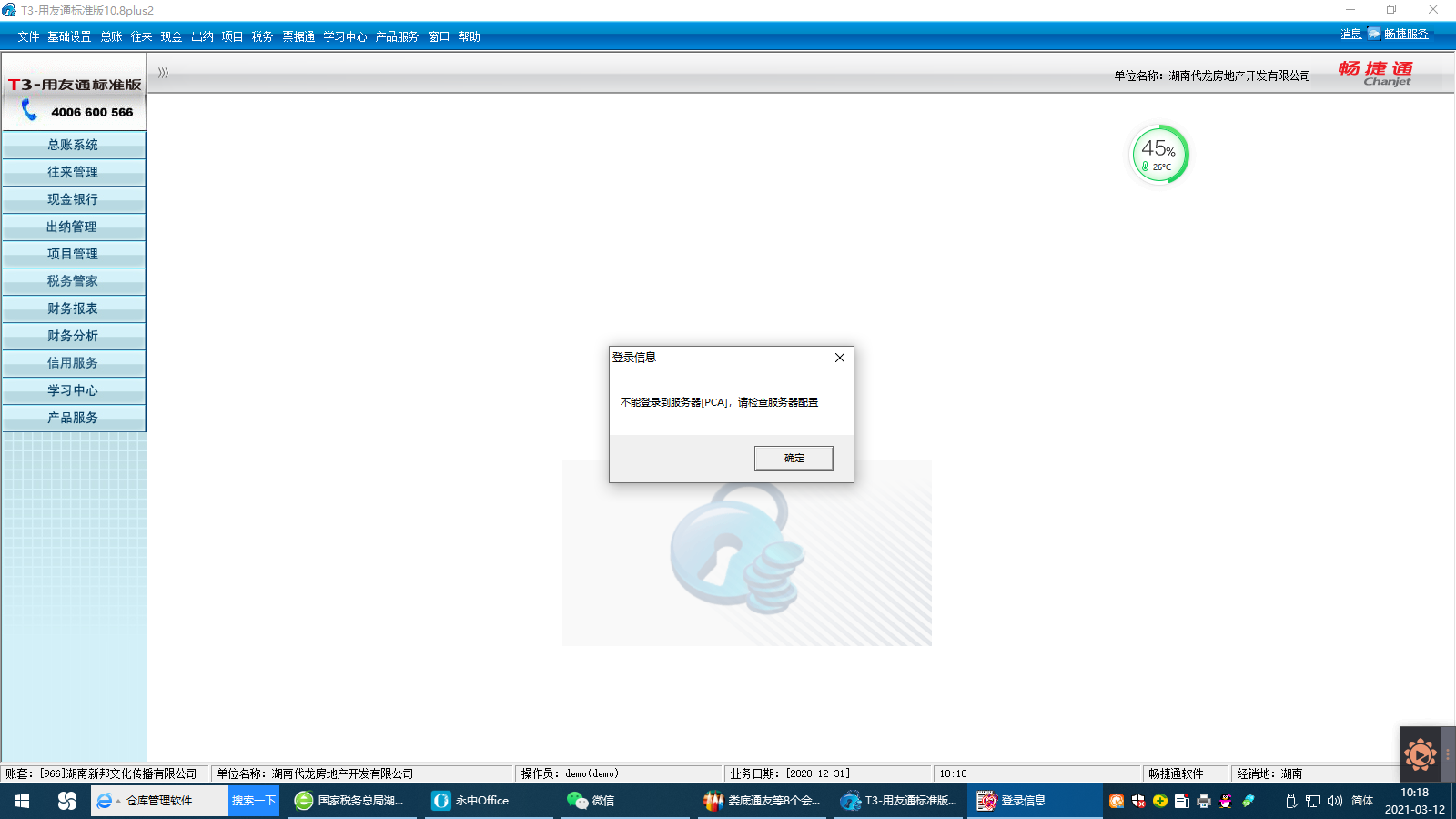Open the 票据通 menu

(x=298, y=36)
